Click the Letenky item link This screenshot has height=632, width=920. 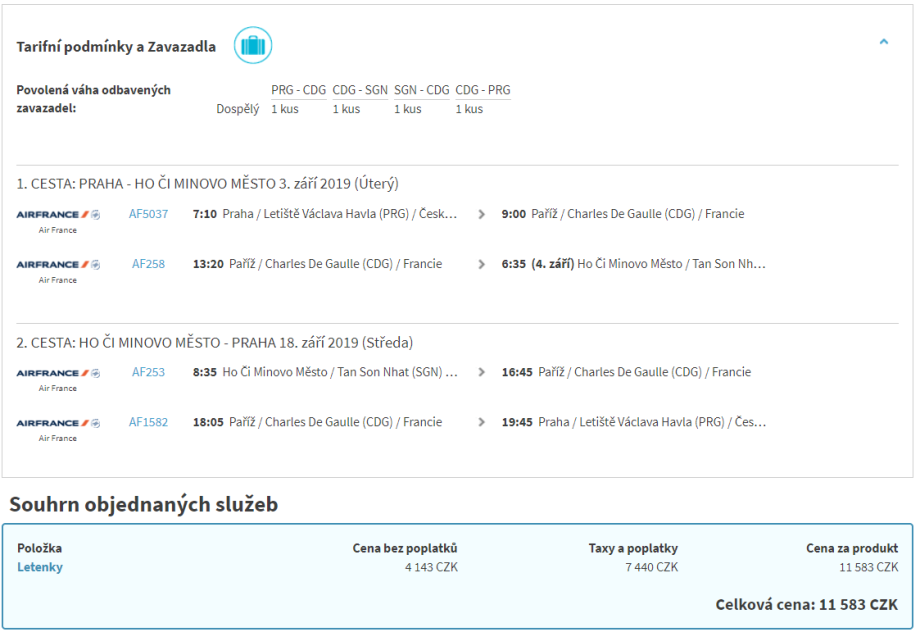pos(40,567)
